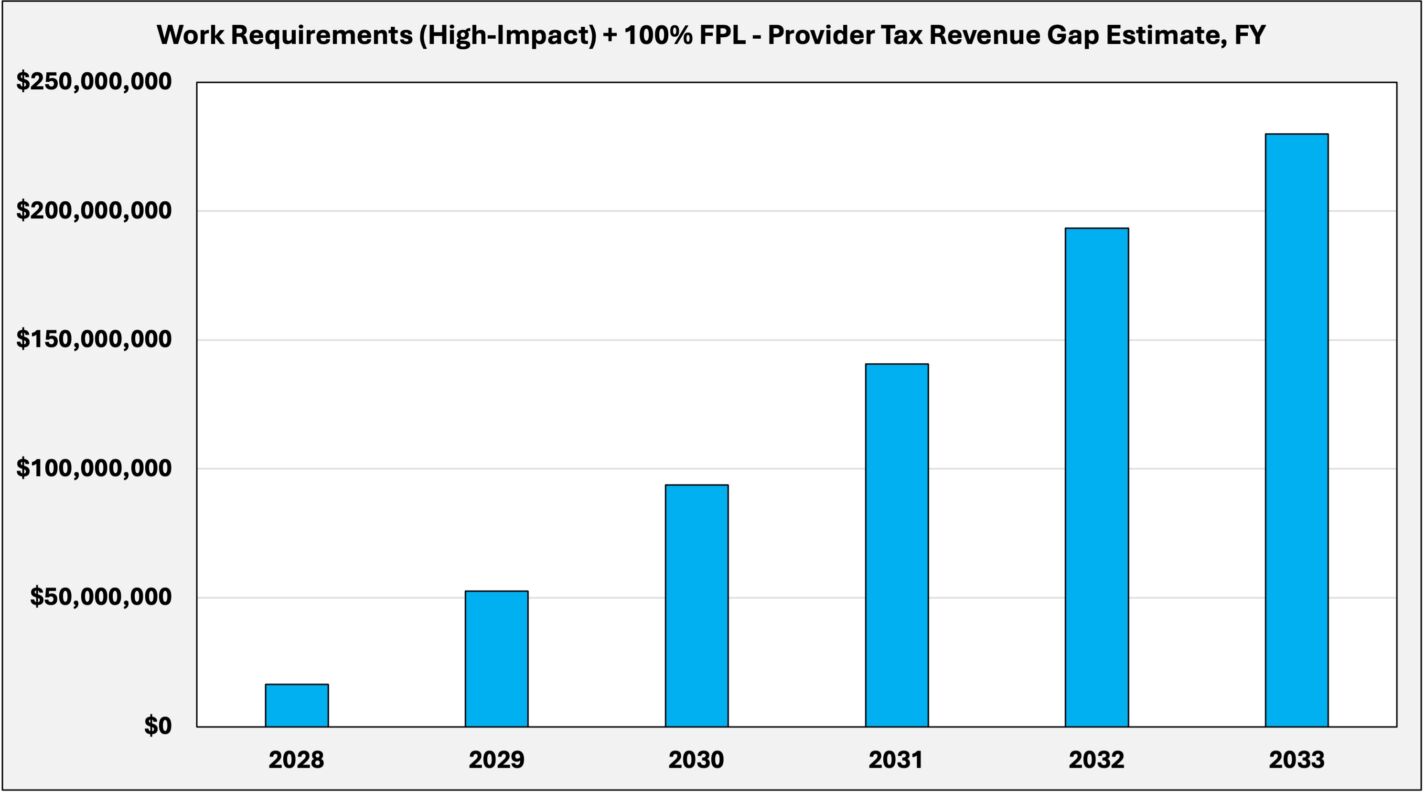Click the 2030 x-axis label

[x=696, y=760]
